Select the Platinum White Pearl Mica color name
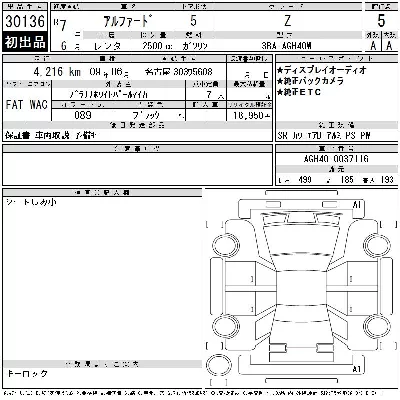400x400 pixels. tap(109, 95)
